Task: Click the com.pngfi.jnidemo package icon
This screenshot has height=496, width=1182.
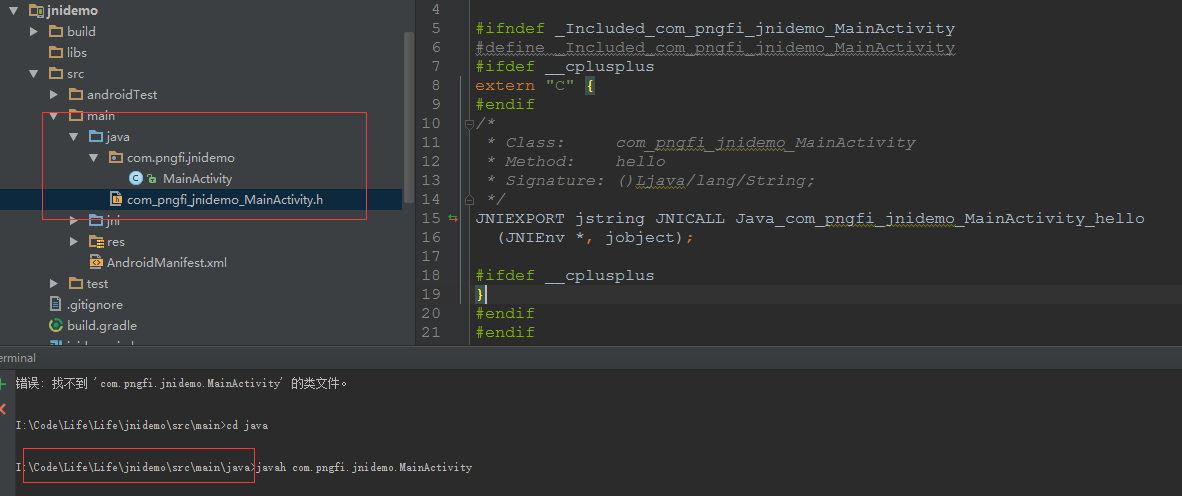Action: (x=115, y=158)
